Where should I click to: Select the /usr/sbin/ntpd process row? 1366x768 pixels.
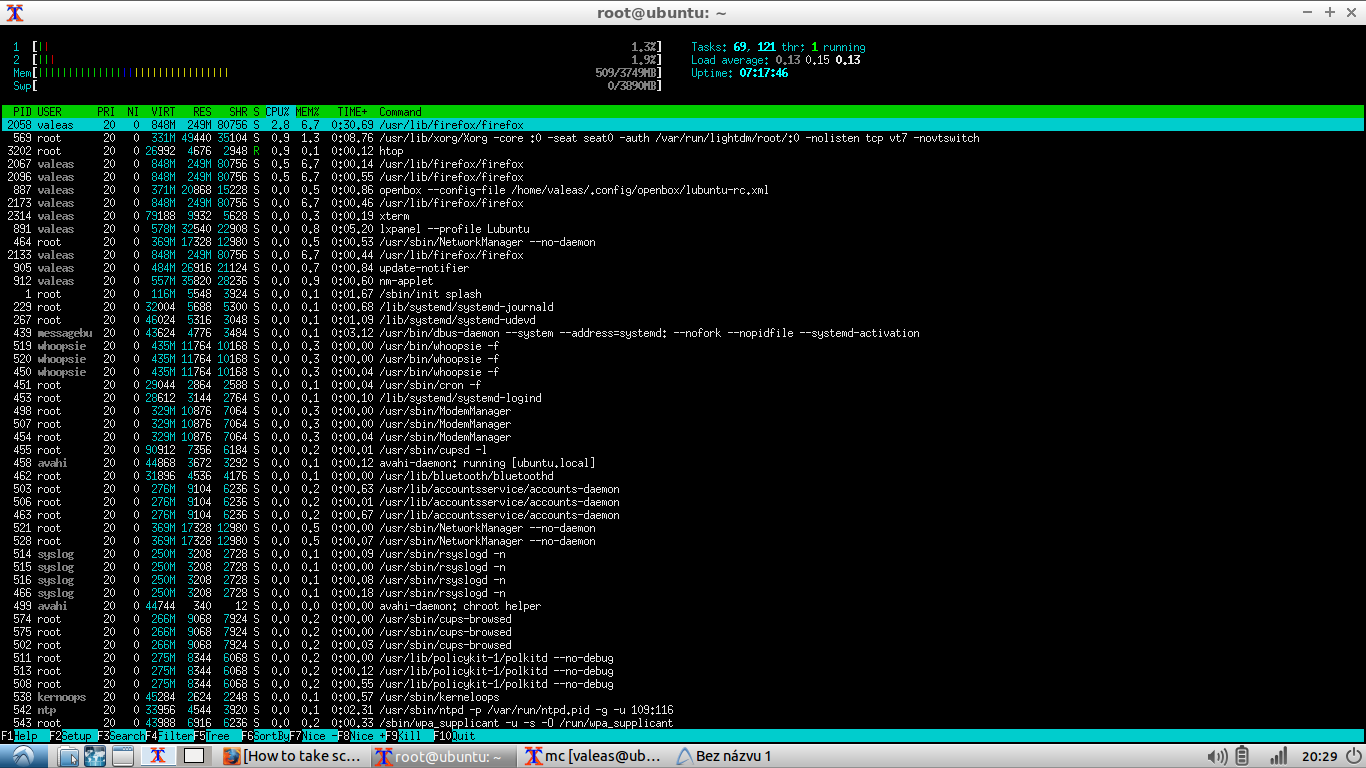click(x=683, y=710)
